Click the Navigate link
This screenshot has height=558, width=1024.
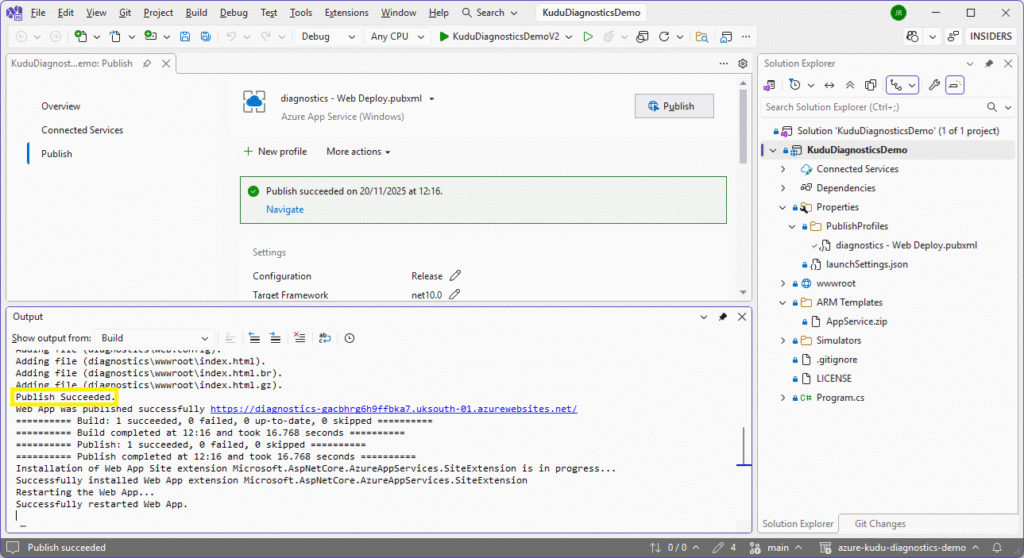click(x=285, y=210)
